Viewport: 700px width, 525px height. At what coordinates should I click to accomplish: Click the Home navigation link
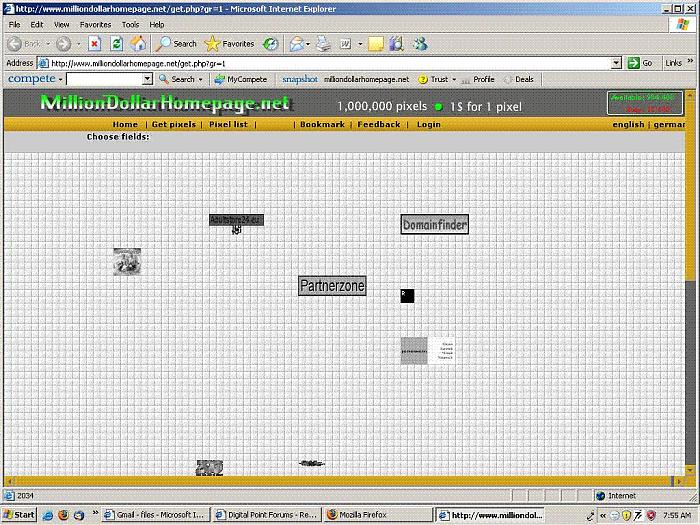[125, 125]
